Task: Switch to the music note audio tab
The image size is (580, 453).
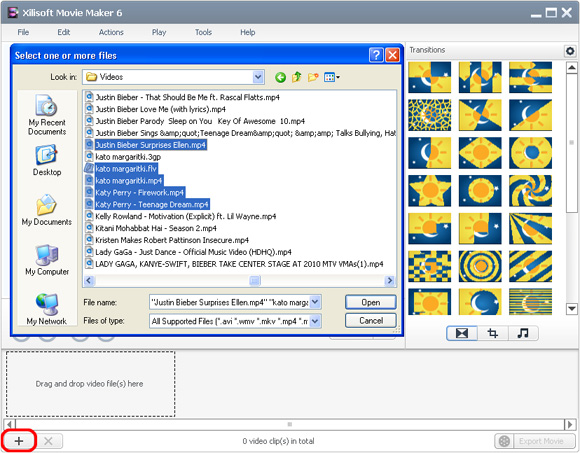Action: [x=523, y=333]
